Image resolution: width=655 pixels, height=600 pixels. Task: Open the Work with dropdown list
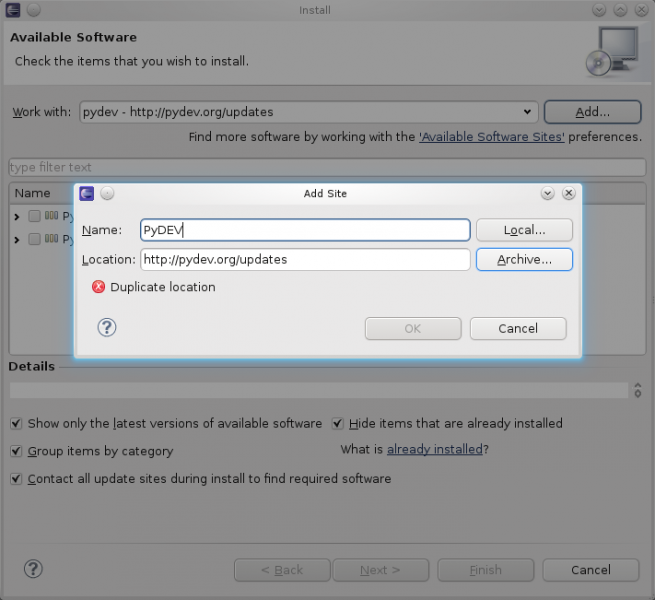click(527, 112)
